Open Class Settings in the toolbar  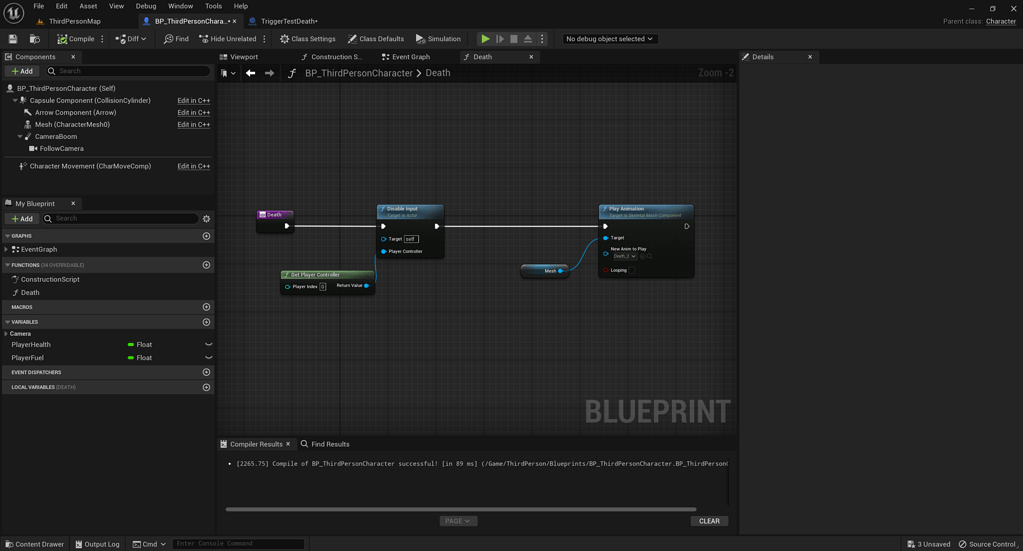[x=307, y=39]
